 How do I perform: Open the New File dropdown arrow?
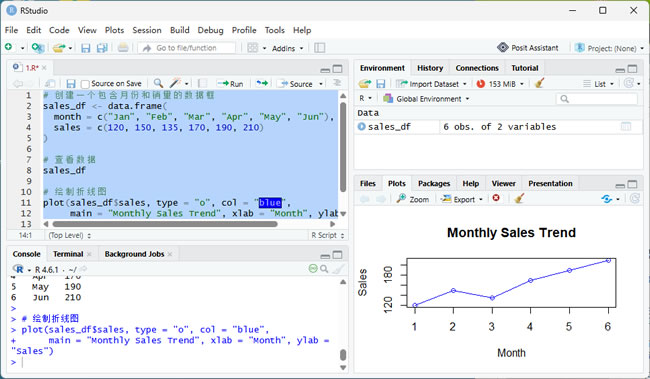pyautogui.click(x=22, y=48)
